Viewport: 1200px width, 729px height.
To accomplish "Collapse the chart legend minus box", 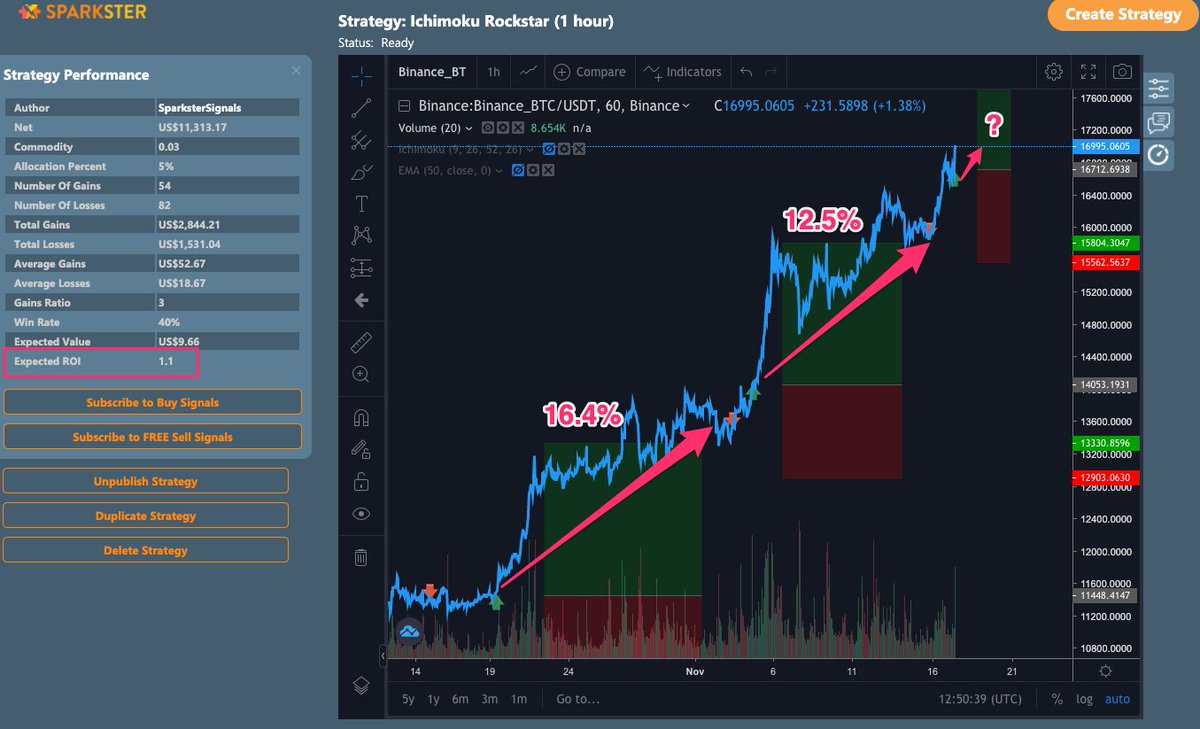I will pyautogui.click(x=404, y=106).
